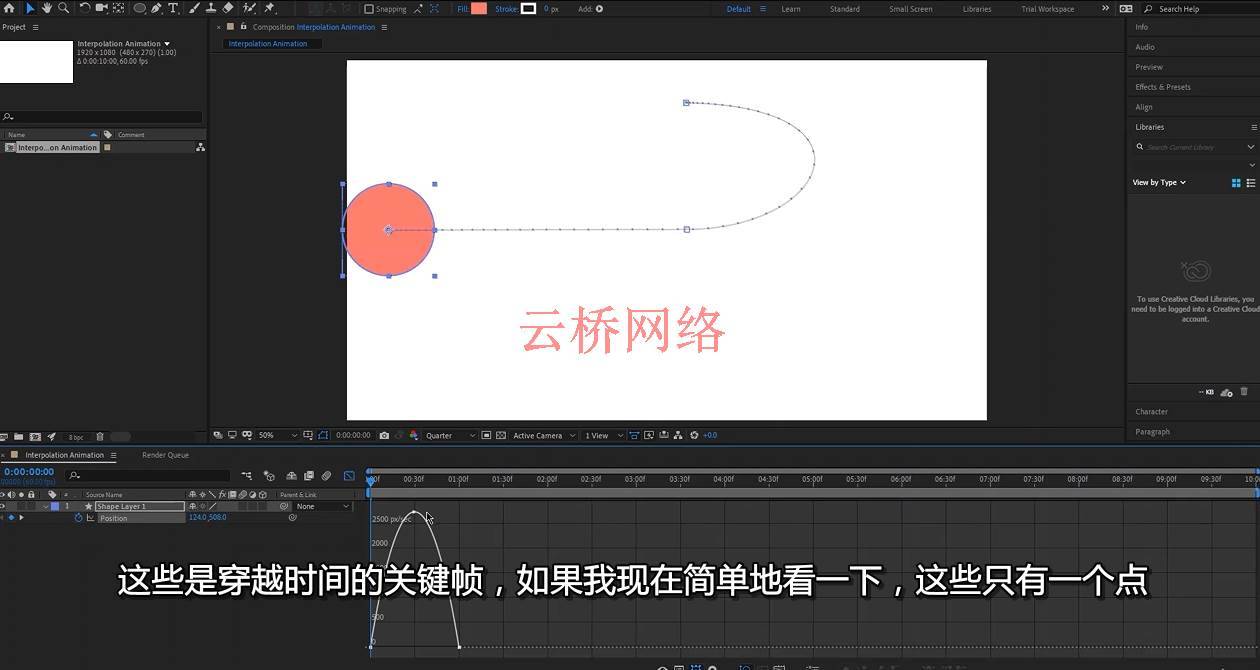The width and height of the screenshot is (1260, 670).
Task: Take a snapshot with camera icon
Action: click(384, 435)
